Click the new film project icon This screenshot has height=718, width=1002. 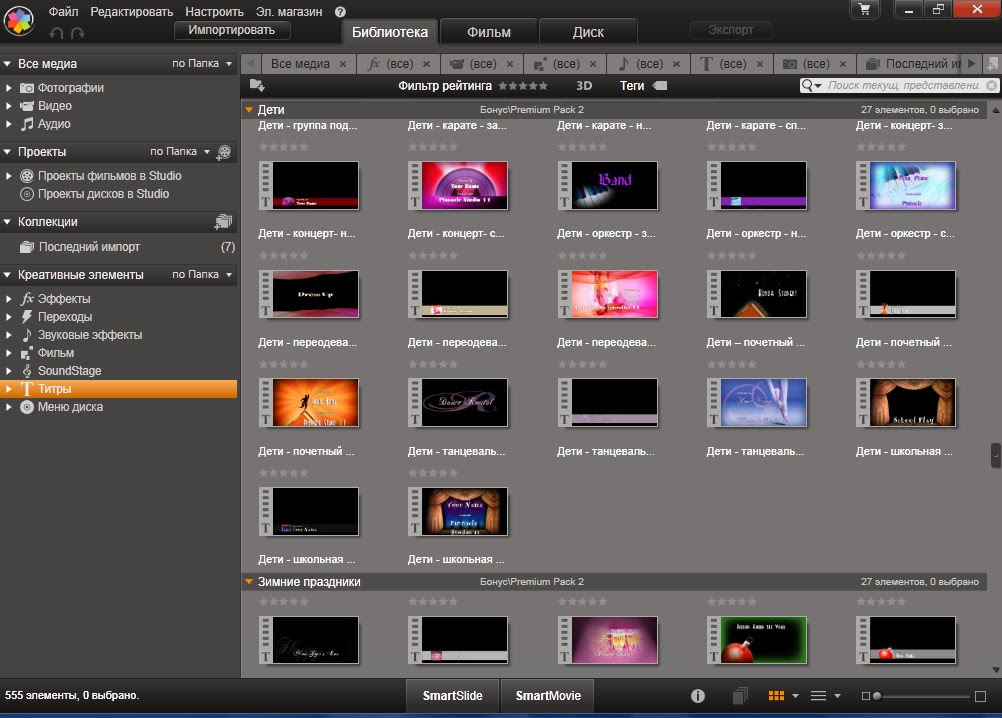coord(224,152)
